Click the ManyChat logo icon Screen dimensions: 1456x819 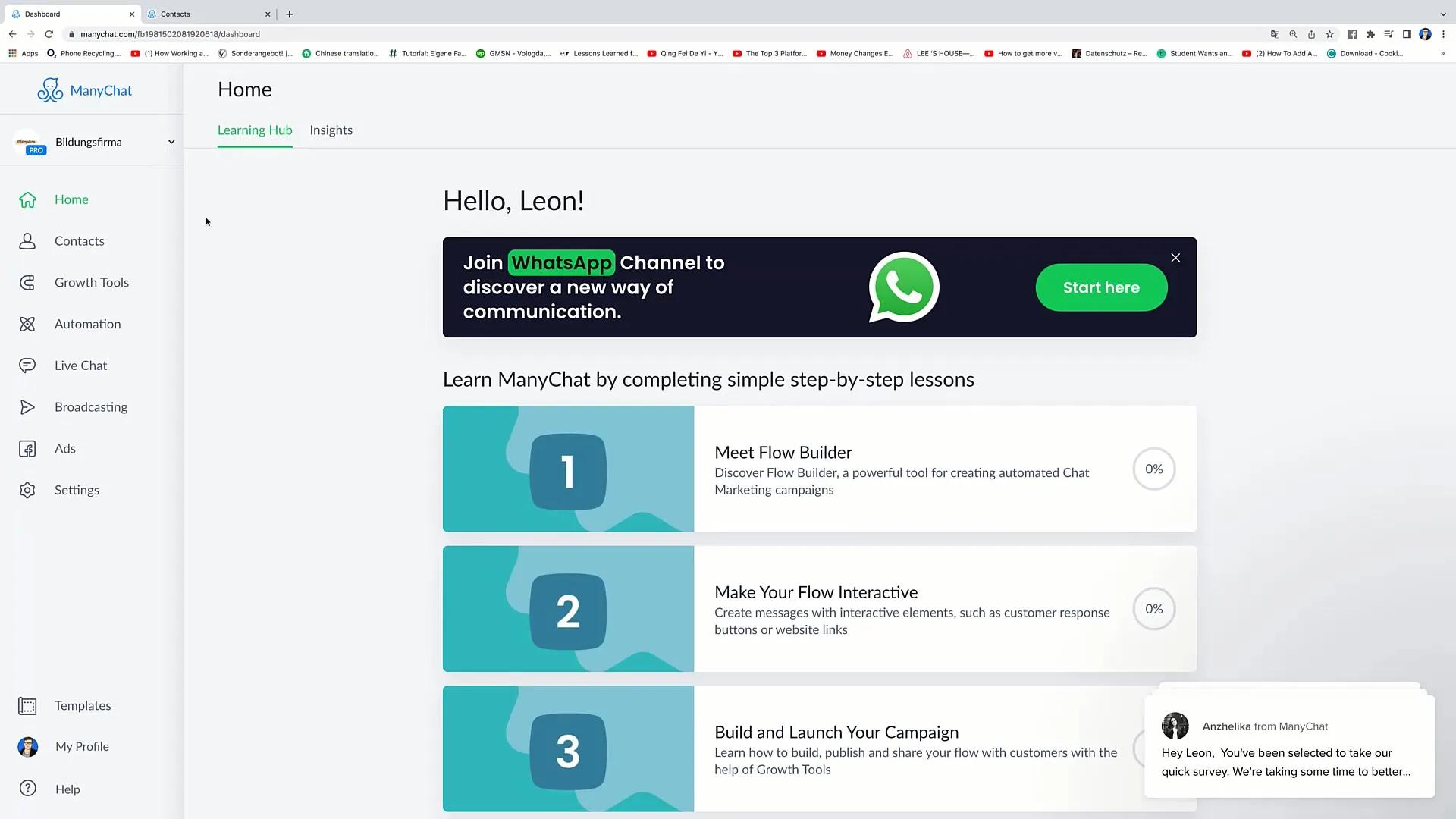click(x=49, y=90)
